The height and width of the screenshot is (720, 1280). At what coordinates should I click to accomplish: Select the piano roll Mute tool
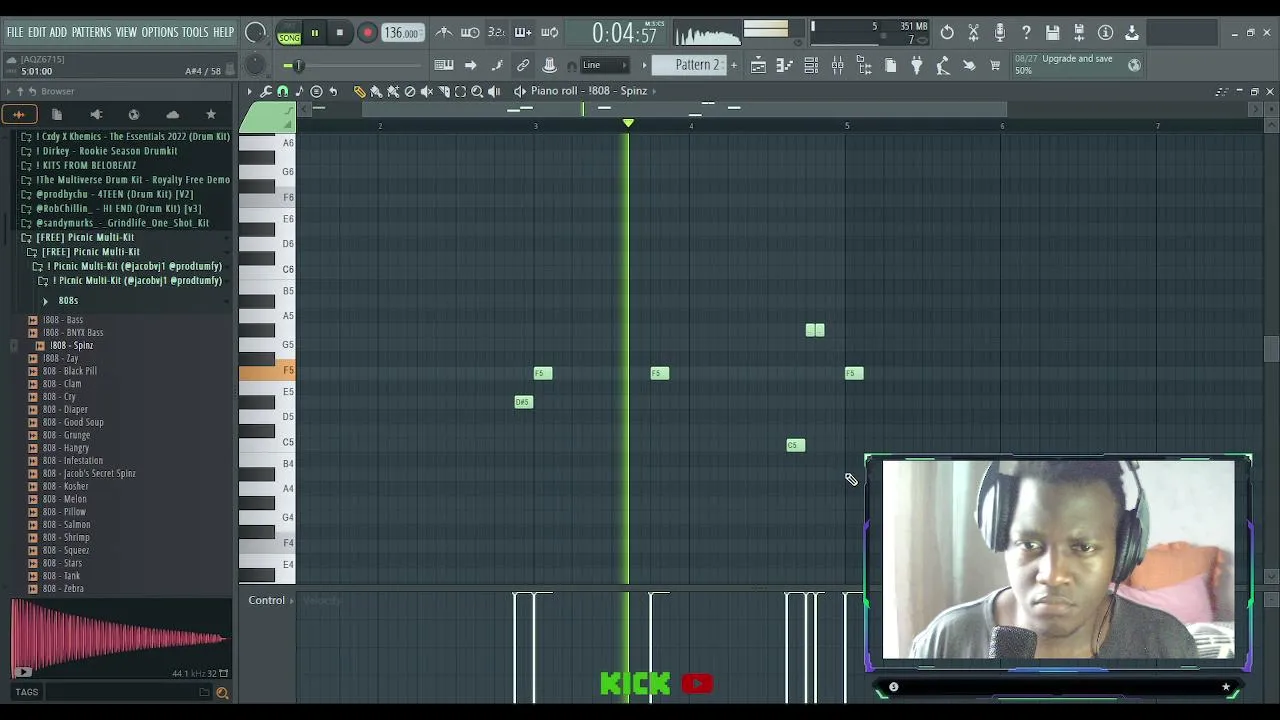coord(427,91)
